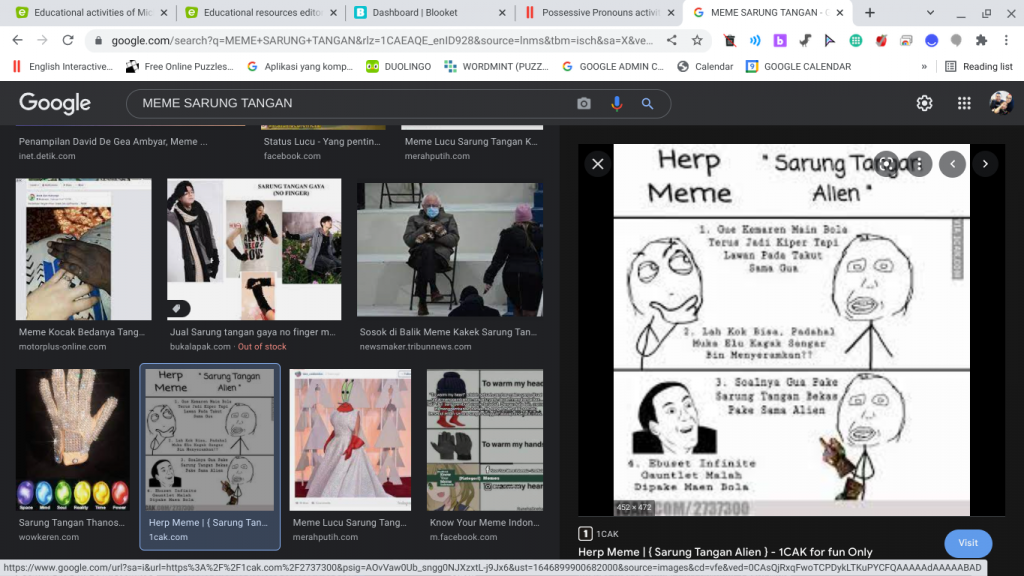Close the image preview panel

click(598, 164)
